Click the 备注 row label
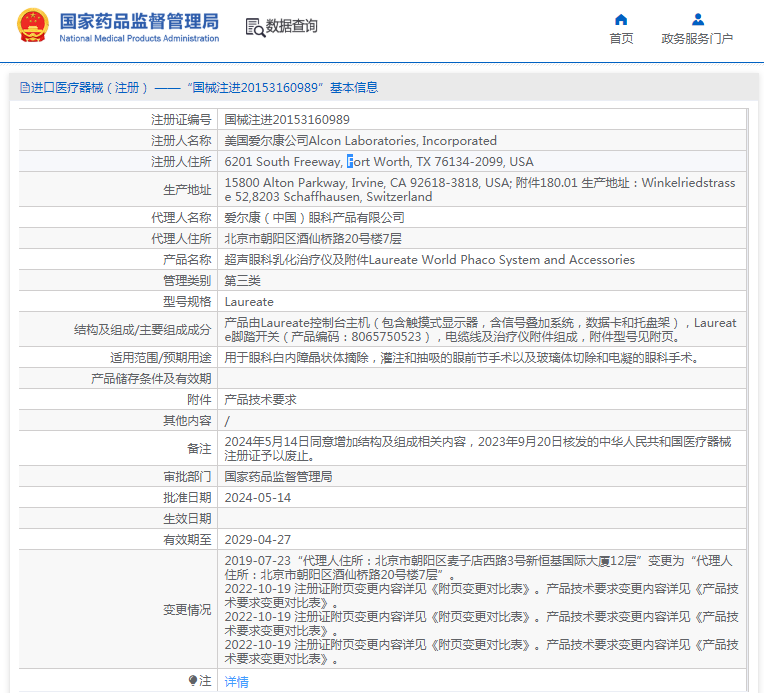The width and height of the screenshot is (764, 693). pyautogui.click(x=199, y=449)
